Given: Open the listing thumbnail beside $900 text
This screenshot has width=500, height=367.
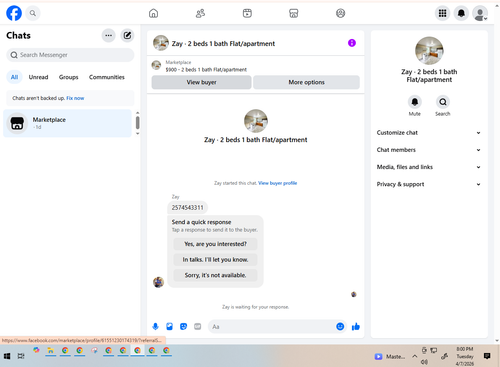Looking at the screenshot, I should [156, 65].
